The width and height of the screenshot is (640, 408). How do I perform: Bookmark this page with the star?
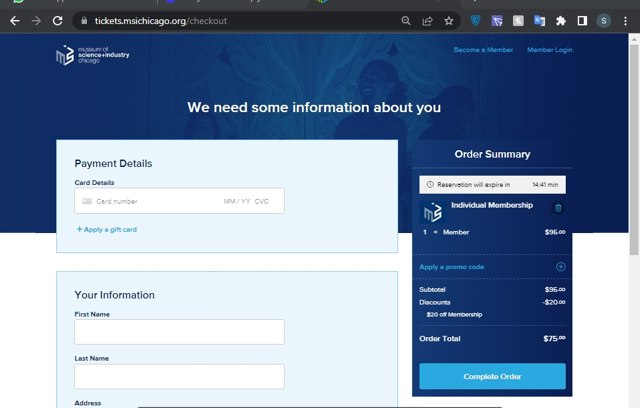click(x=449, y=21)
